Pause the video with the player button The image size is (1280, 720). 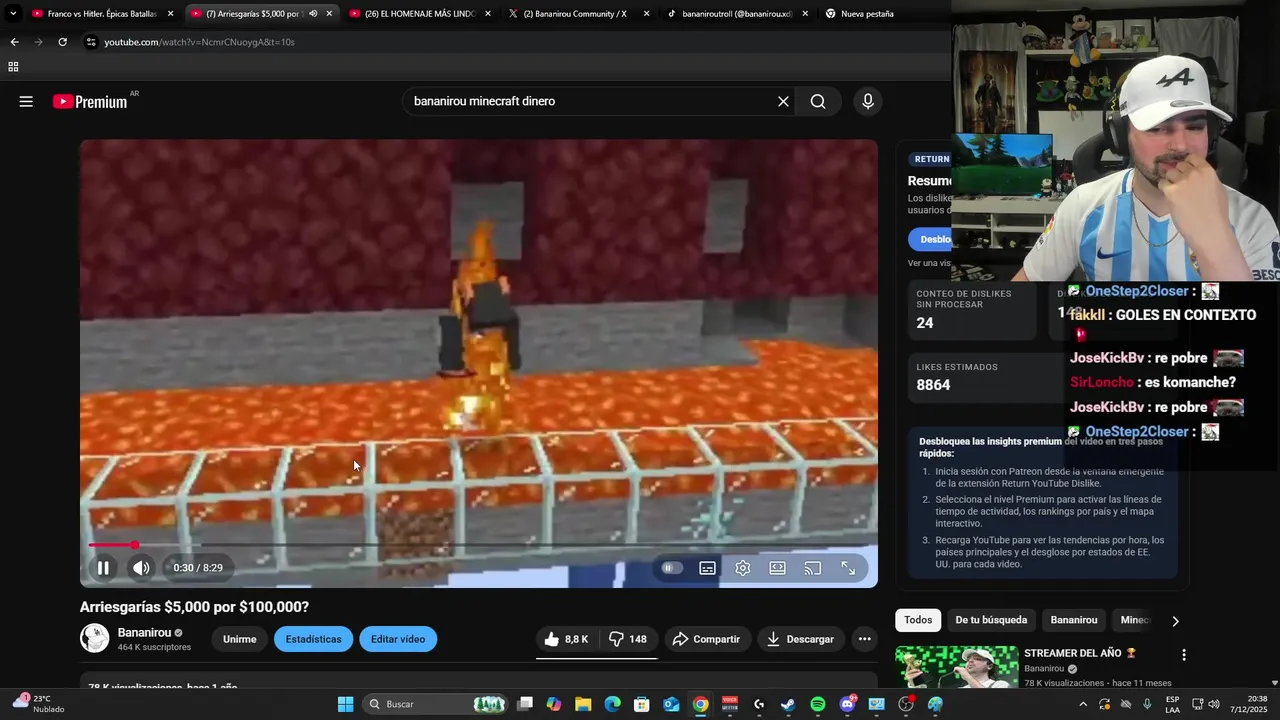103,568
